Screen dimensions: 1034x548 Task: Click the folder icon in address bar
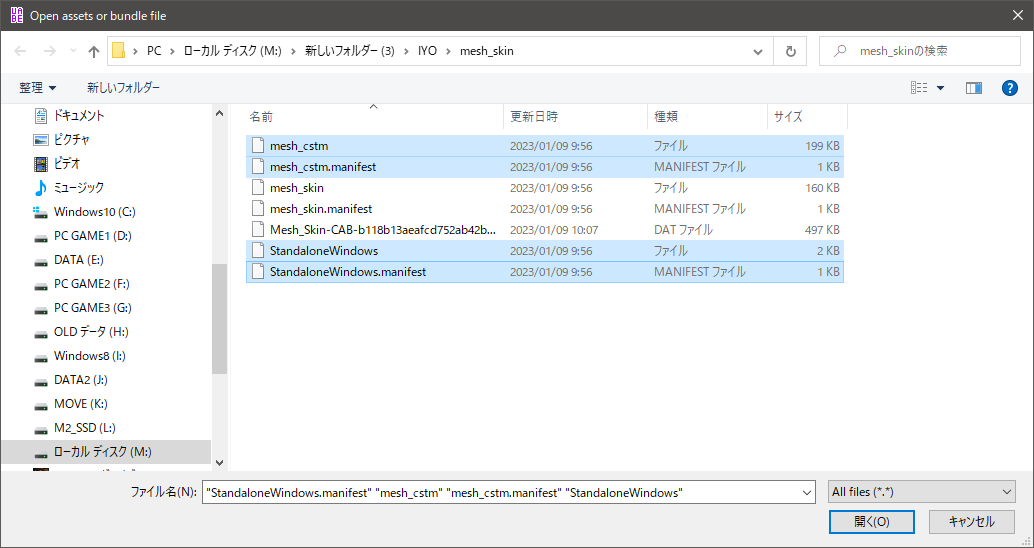[119, 51]
